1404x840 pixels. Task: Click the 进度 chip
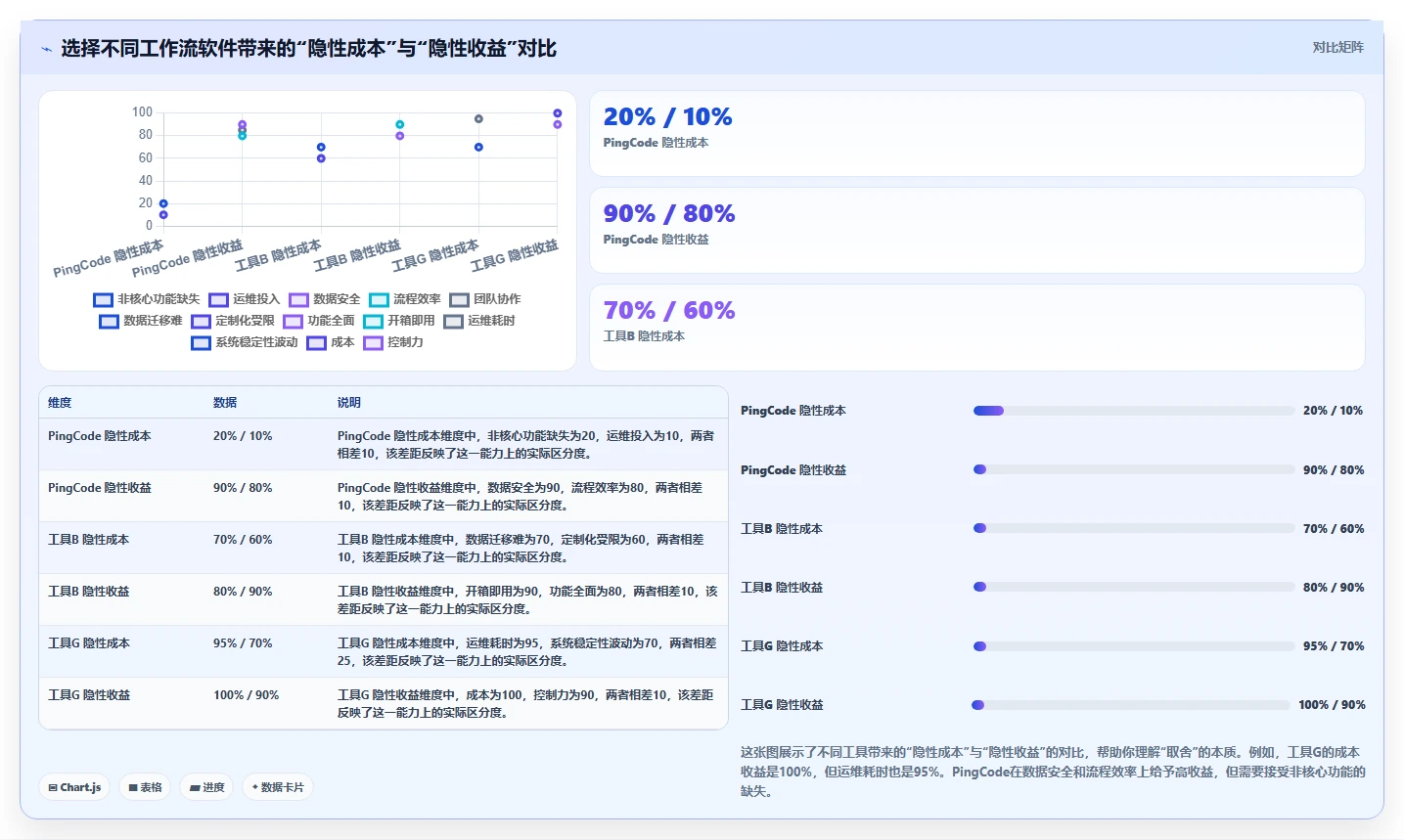pyautogui.click(x=206, y=787)
